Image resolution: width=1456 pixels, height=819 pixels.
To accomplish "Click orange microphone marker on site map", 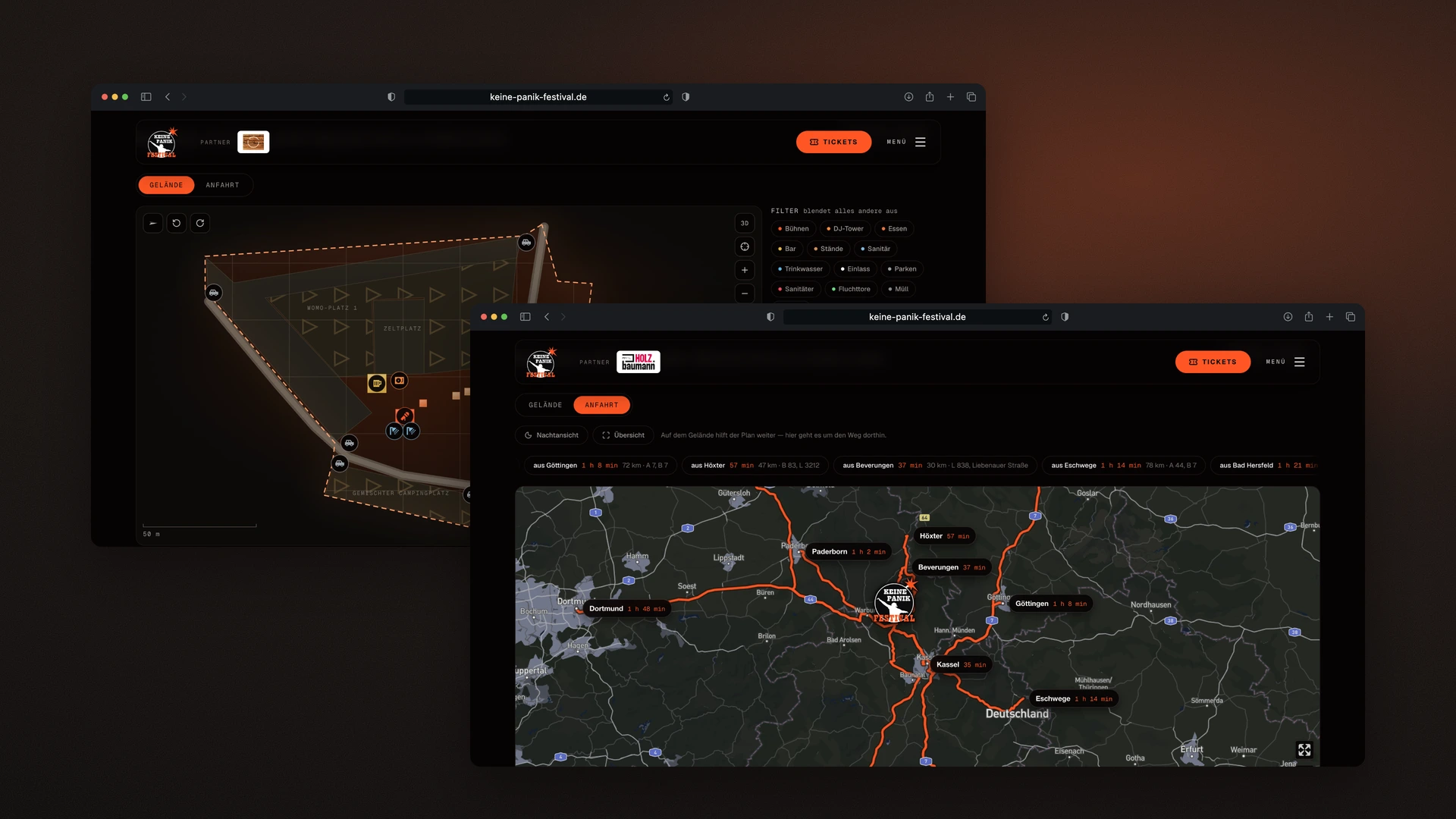I will pyautogui.click(x=405, y=416).
